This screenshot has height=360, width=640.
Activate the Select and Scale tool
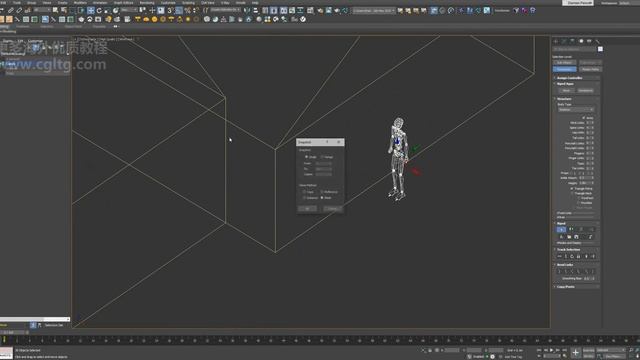pos(107,10)
